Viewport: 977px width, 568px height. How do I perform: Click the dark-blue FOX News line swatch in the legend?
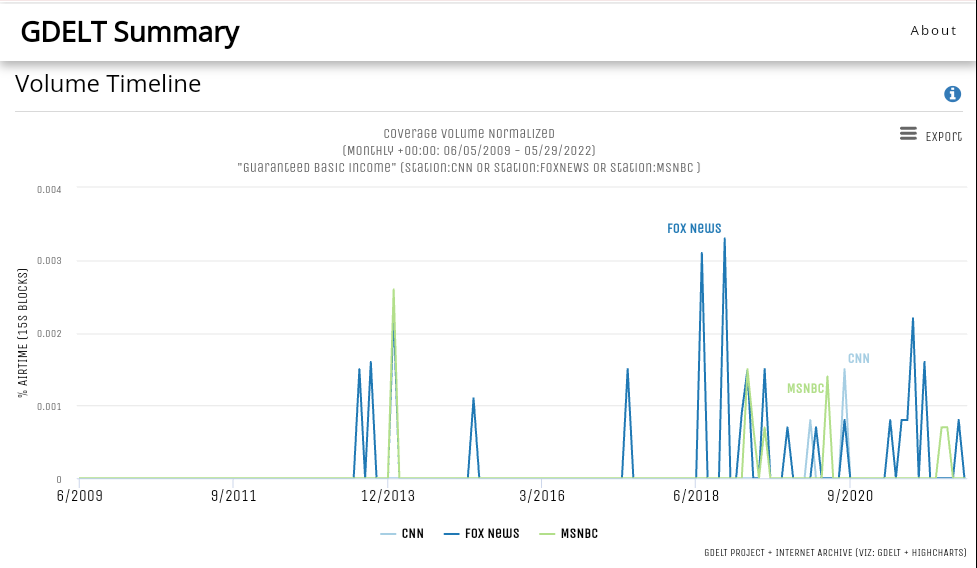452,534
